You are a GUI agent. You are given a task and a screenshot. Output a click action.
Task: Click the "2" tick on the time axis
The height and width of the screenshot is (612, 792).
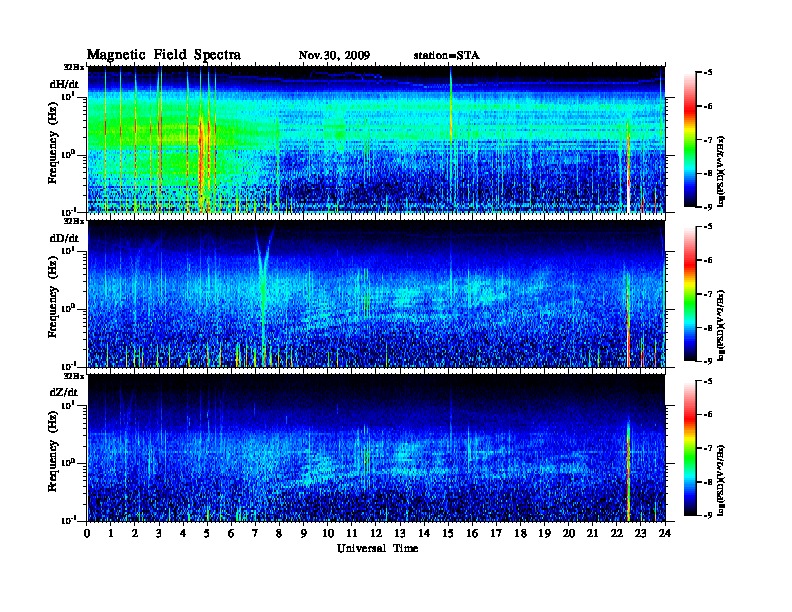pyautogui.click(x=135, y=534)
